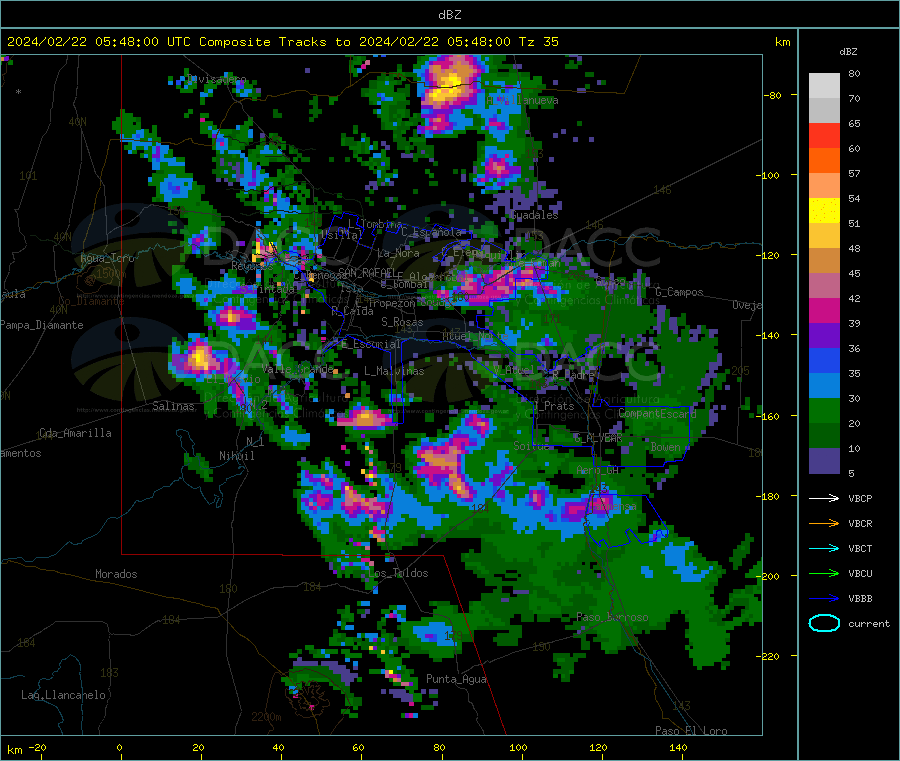This screenshot has height=761, width=900.
Task: Click the 'VBCR' legend label
Action: click(860, 523)
